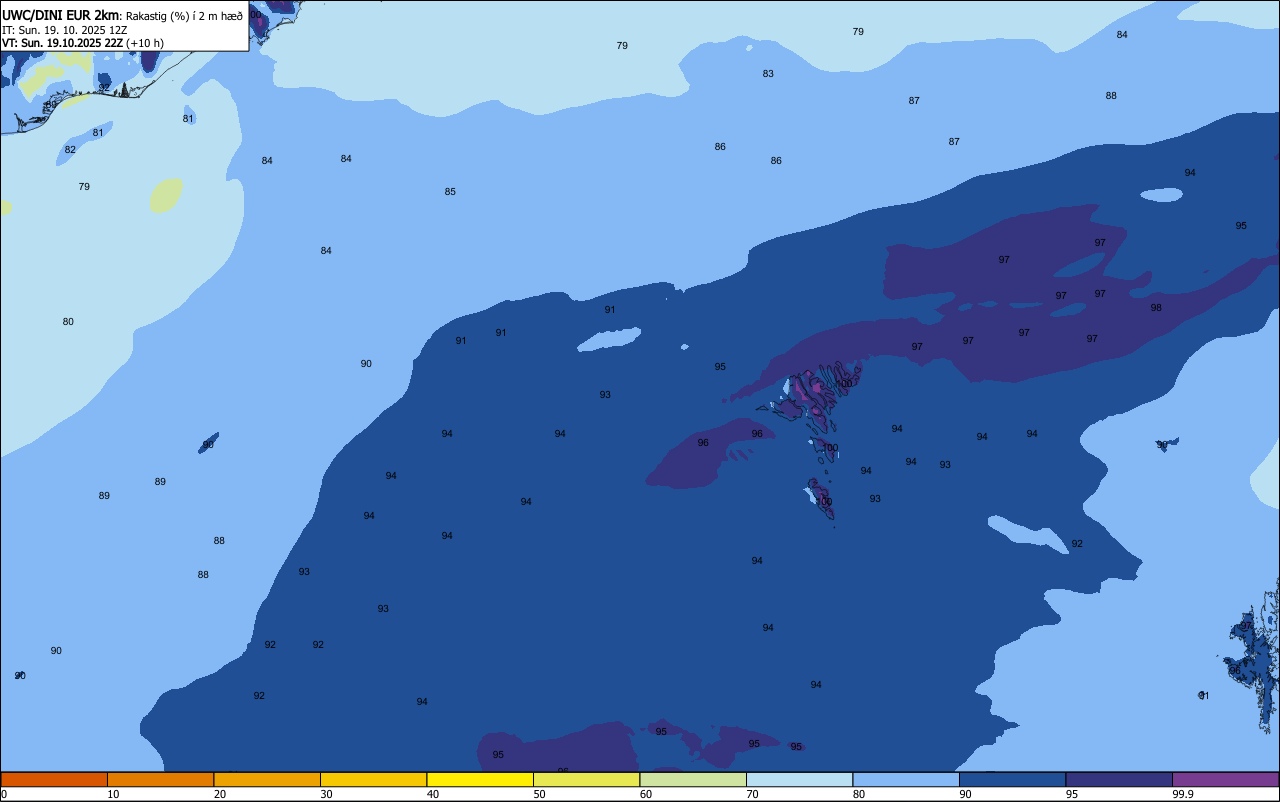
Task: Click the legend tick label "0"
Action: [4, 794]
